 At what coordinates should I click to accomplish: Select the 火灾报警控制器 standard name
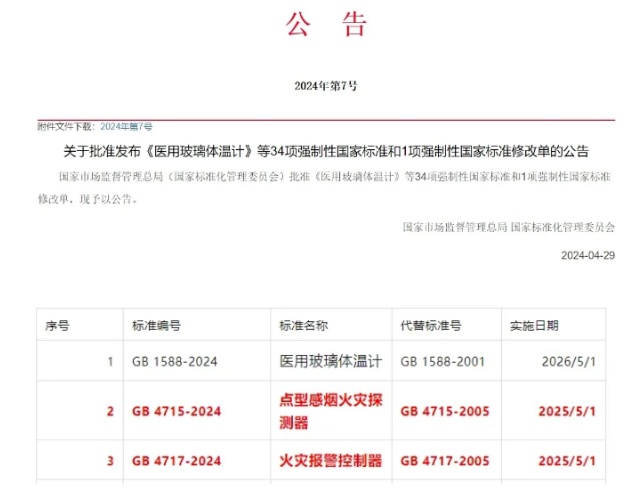(330, 461)
